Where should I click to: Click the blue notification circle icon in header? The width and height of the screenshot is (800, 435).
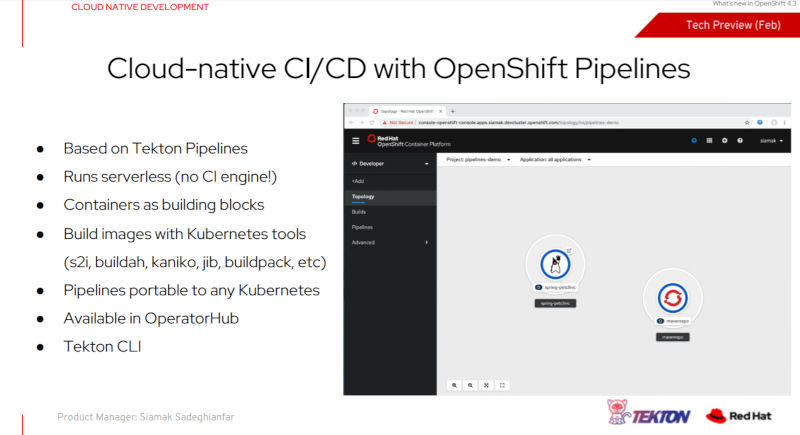[x=694, y=140]
